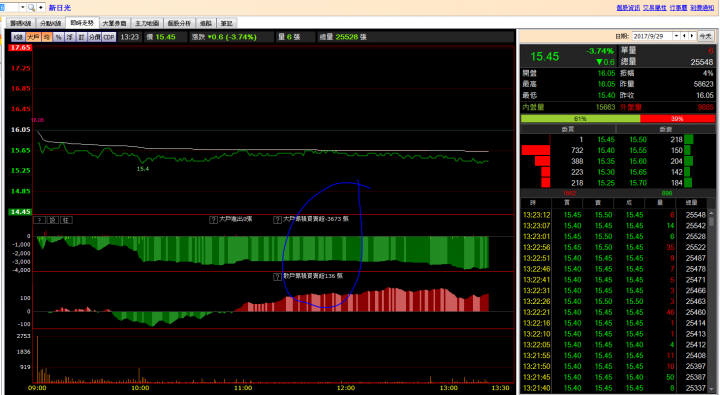Click the tick list vertical scrollbar

[x=711, y=302]
